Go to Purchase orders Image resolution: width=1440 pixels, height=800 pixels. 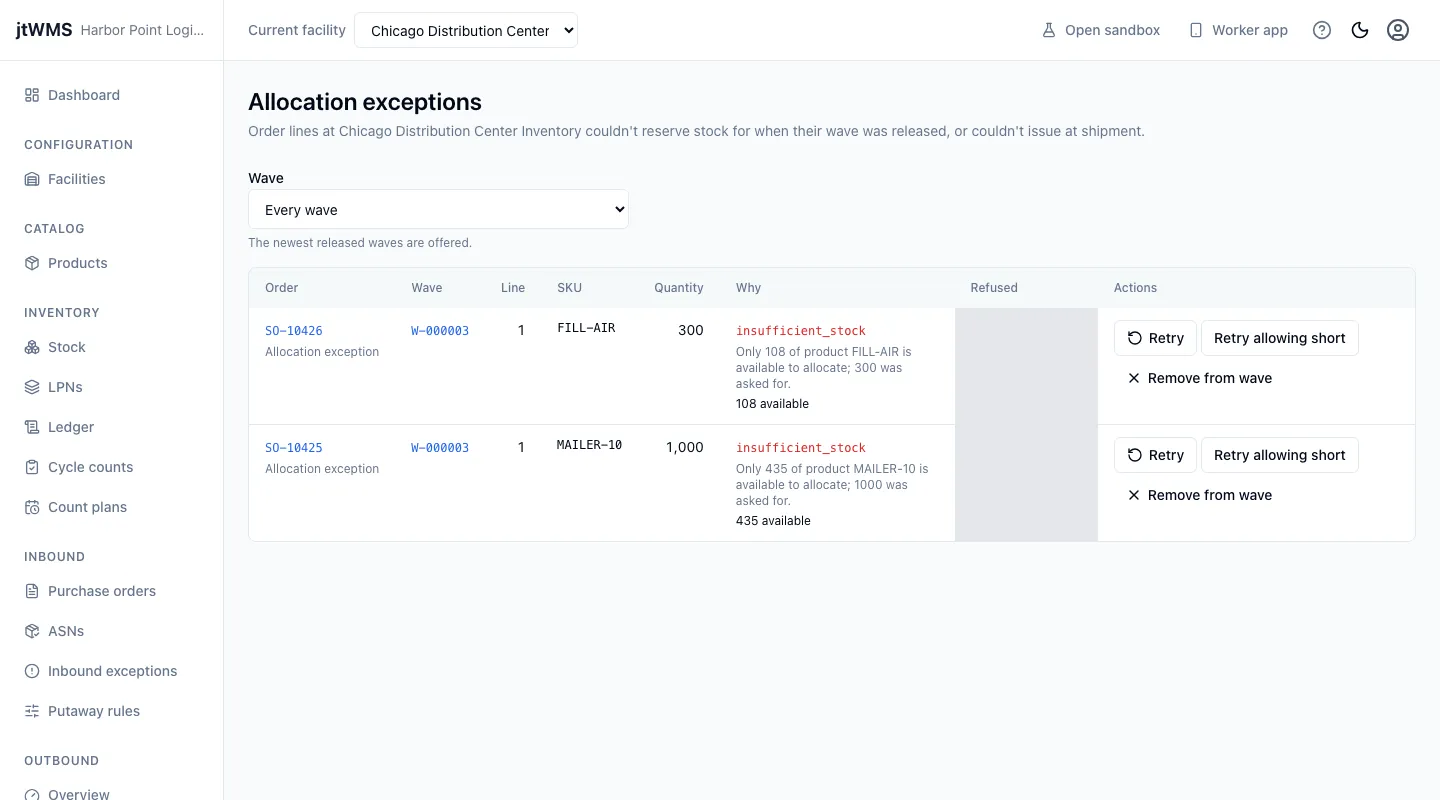(x=111, y=591)
